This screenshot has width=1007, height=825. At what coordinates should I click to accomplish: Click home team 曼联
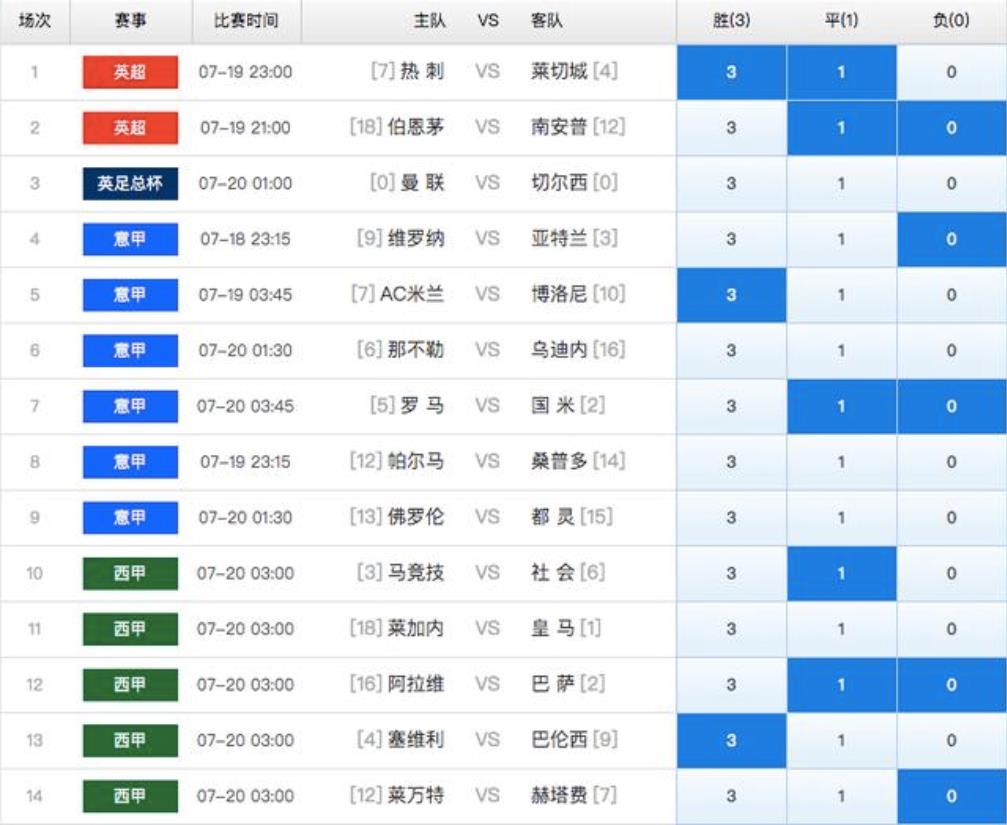[x=422, y=182]
